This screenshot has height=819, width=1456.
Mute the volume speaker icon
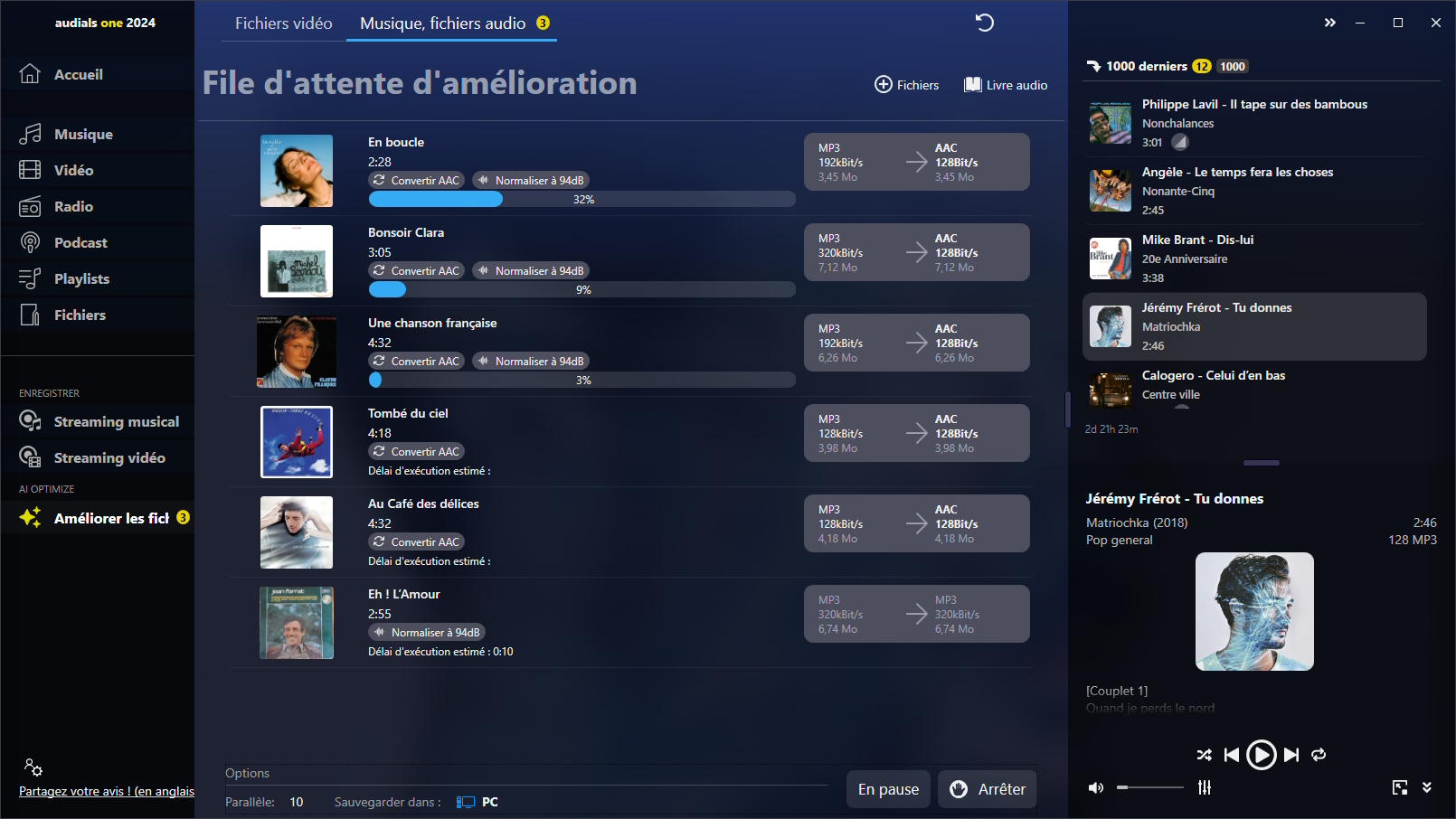(x=1095, y=787)
